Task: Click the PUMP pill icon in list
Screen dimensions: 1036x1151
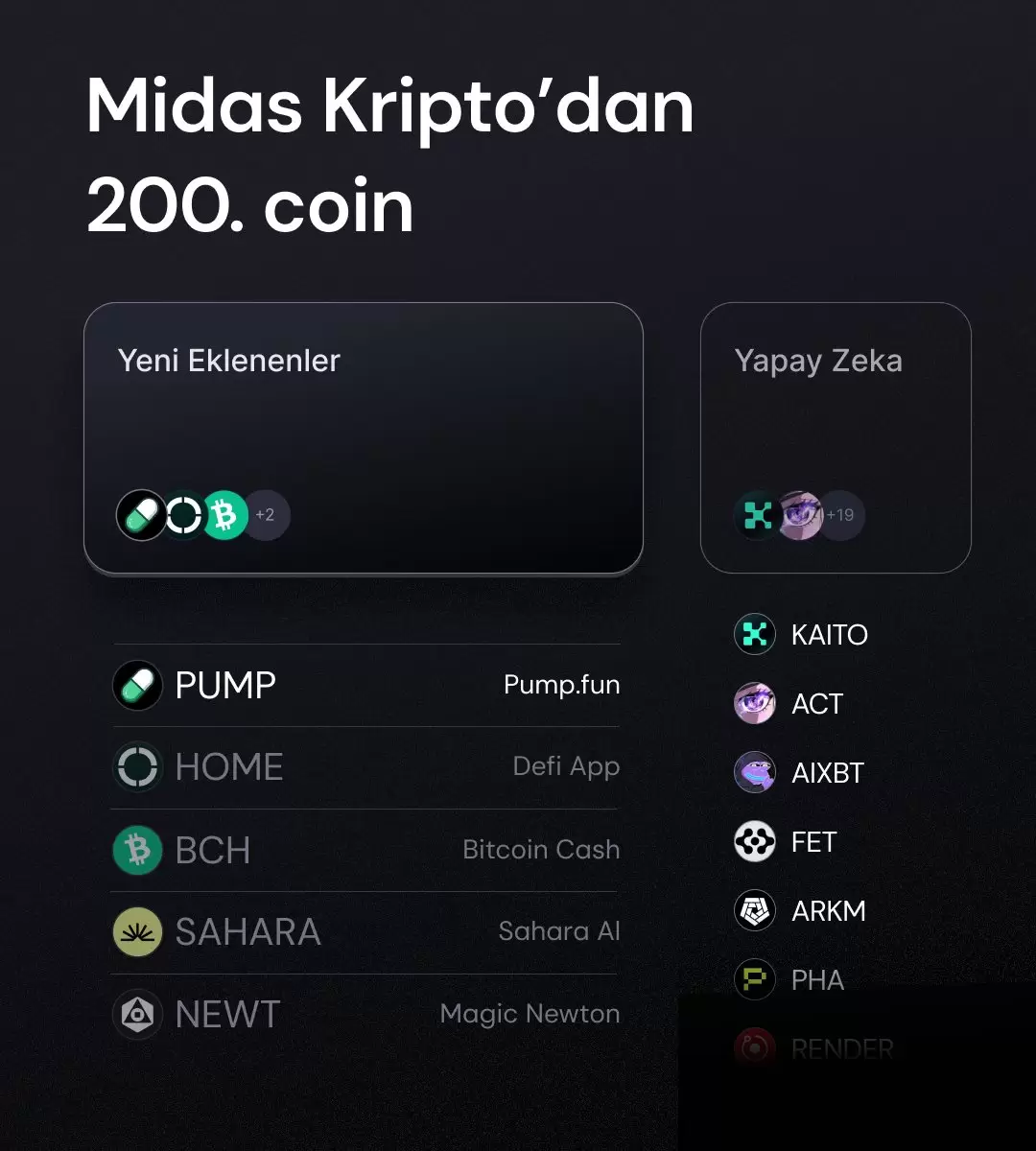Action: coord(137,685)
